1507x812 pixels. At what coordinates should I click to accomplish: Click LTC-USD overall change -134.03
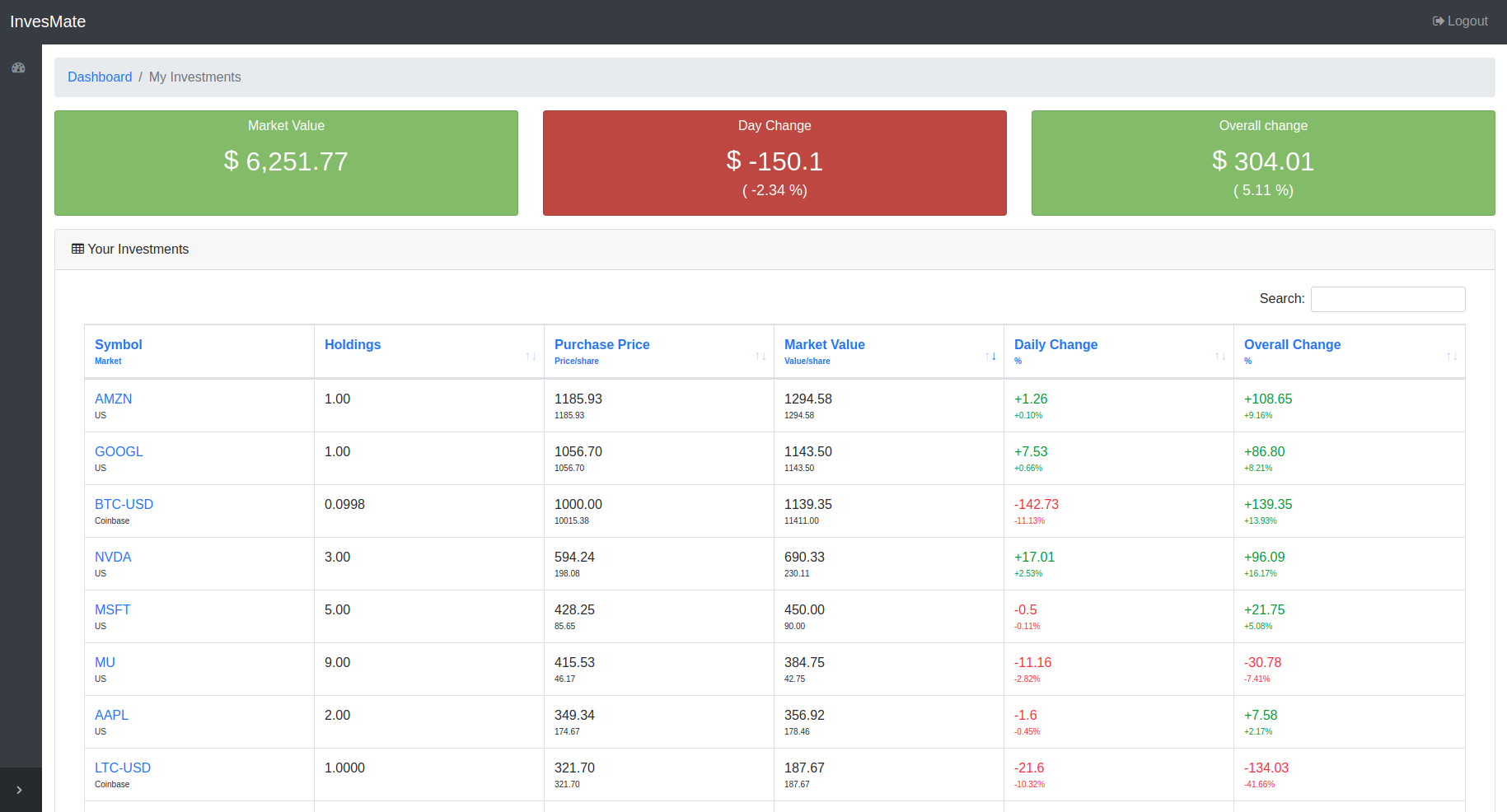[x=1266, y=768]
